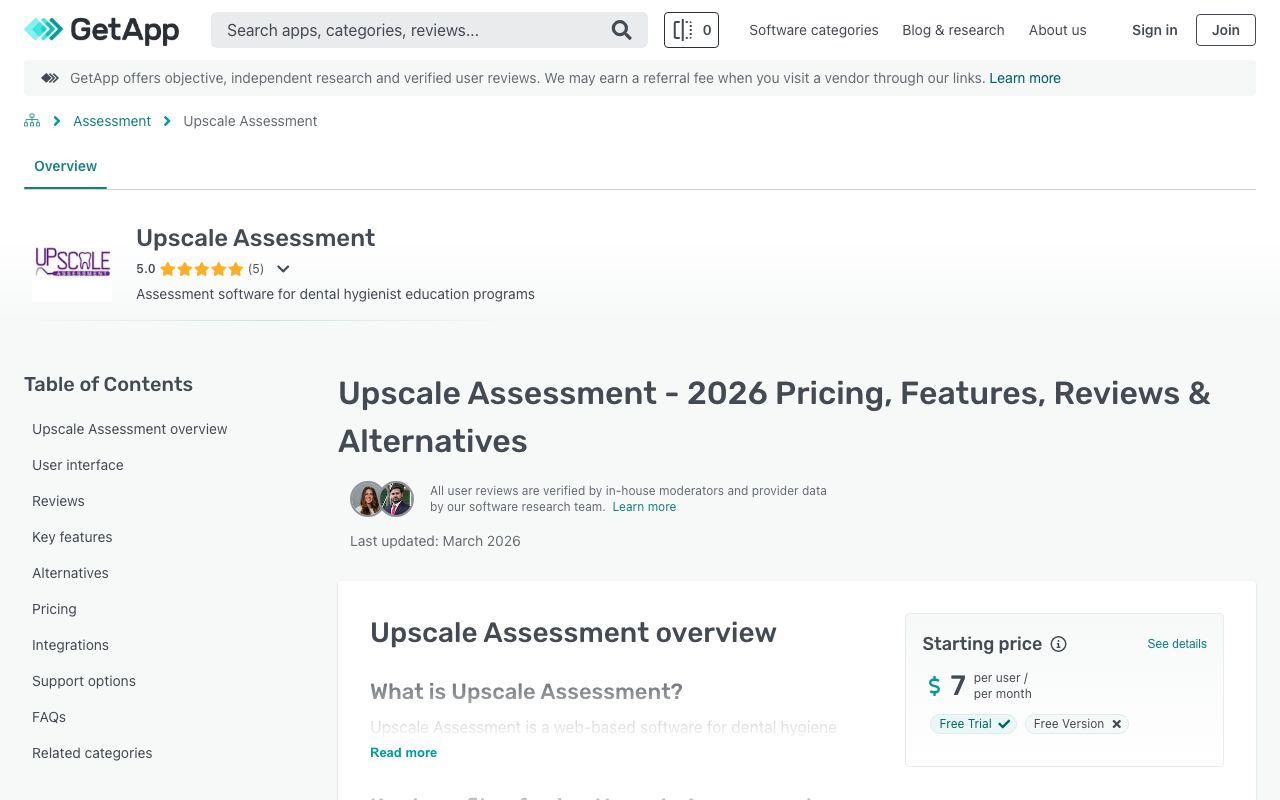
Task: Click the Free Trial badge
Action: click(x=974, y=724)
